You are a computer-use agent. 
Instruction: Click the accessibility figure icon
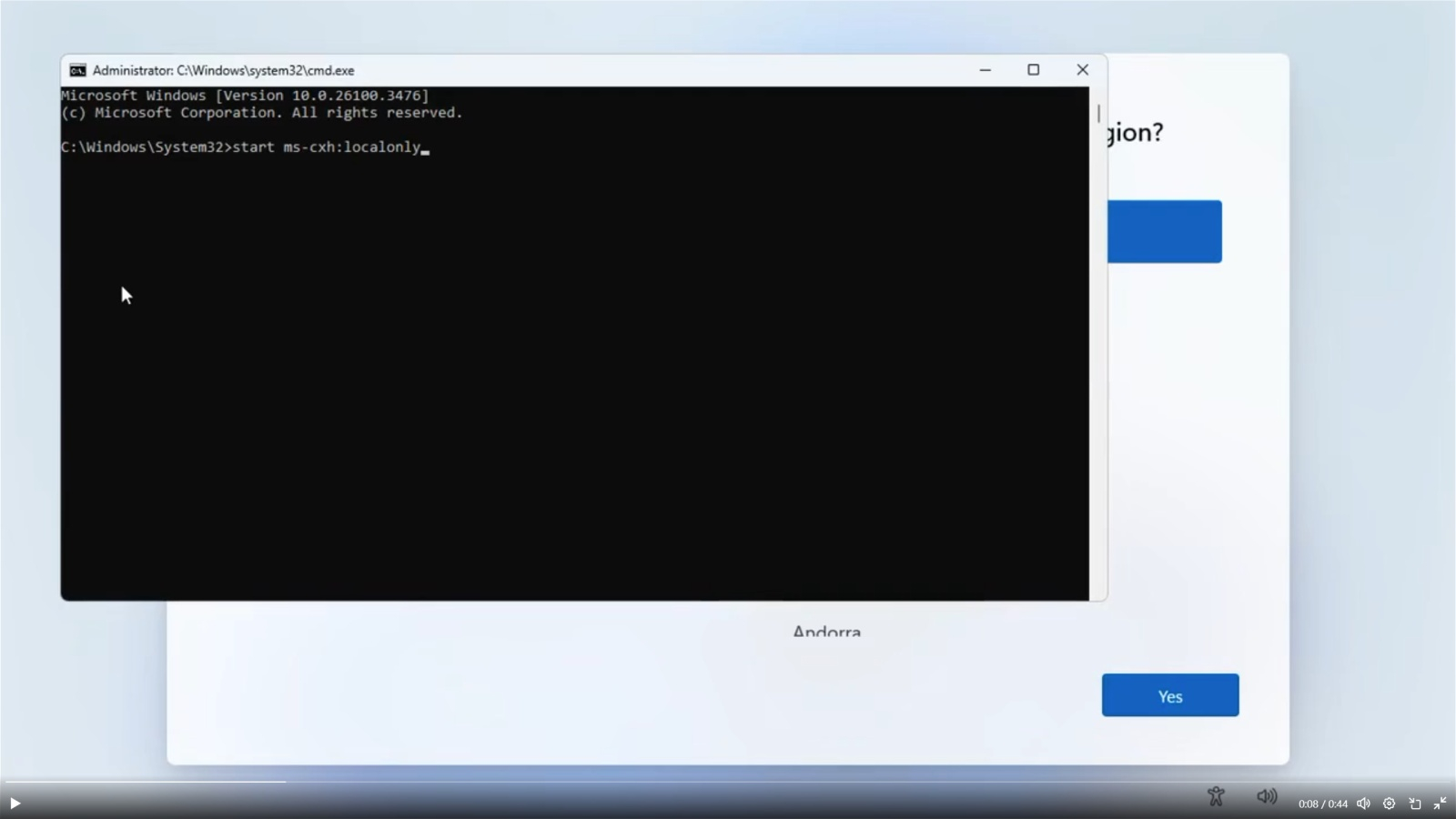pos(1216,796)
